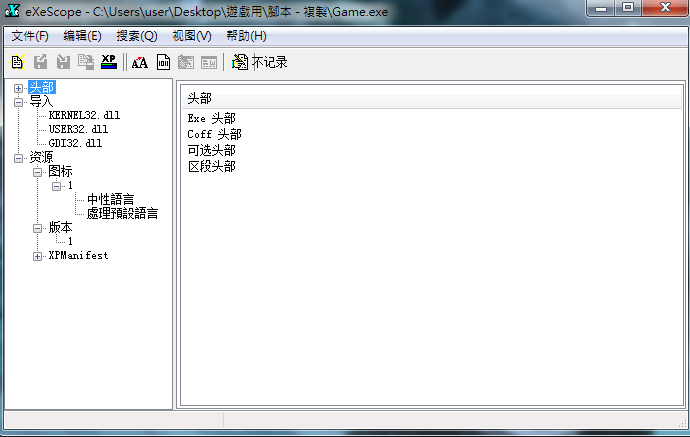Select 区段头部 in the list

click(x=212, y=166)
